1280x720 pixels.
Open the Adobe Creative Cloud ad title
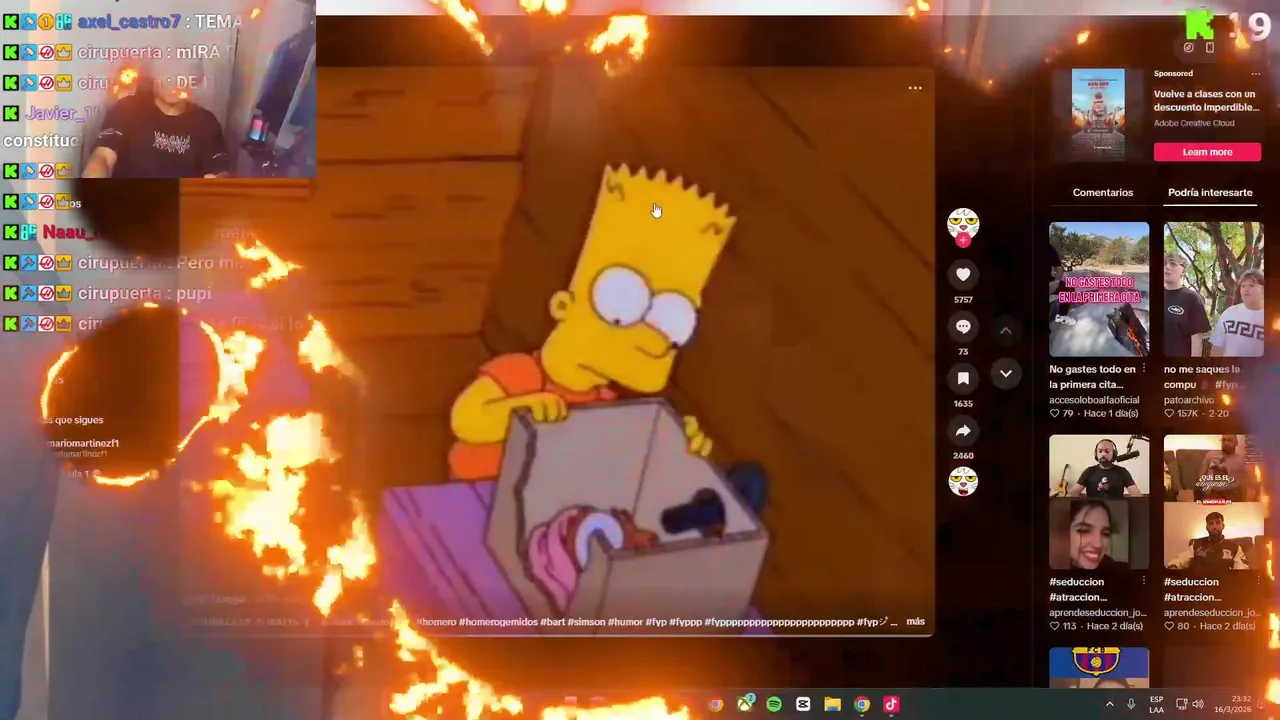point(1194,123)
